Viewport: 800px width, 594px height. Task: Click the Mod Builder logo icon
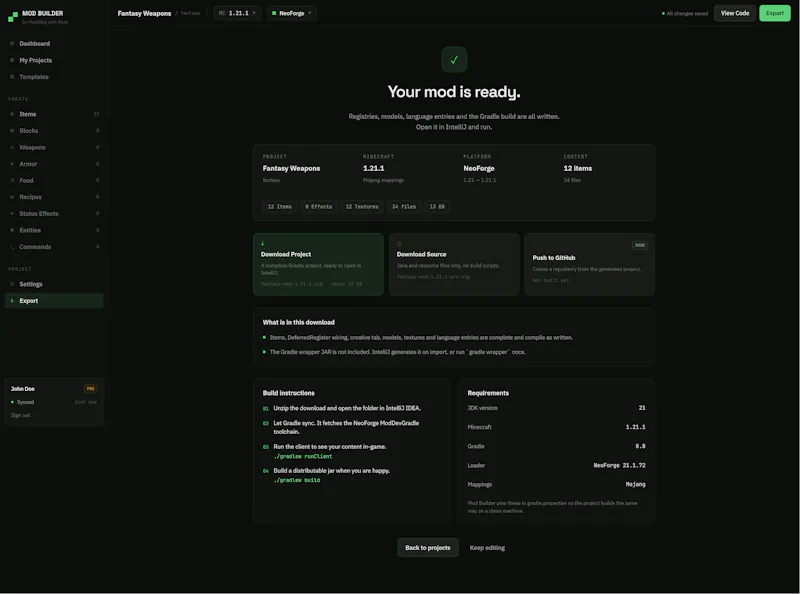[x=13, y=17]
